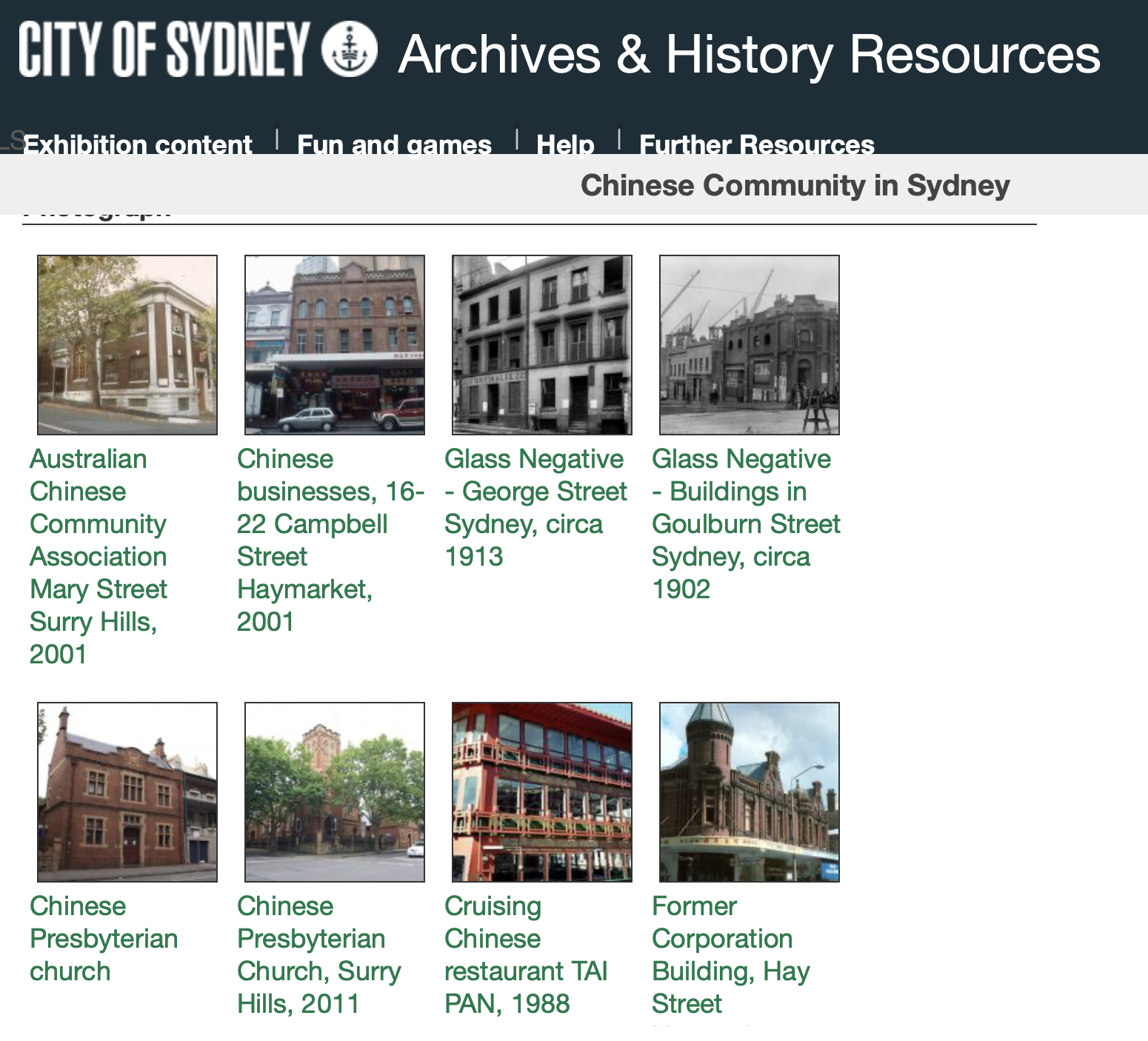This screenshot has height=1041, width=1148.
Task: Open the red brick Chinese Presbyterian church photo
Action: tap(127, 792)
